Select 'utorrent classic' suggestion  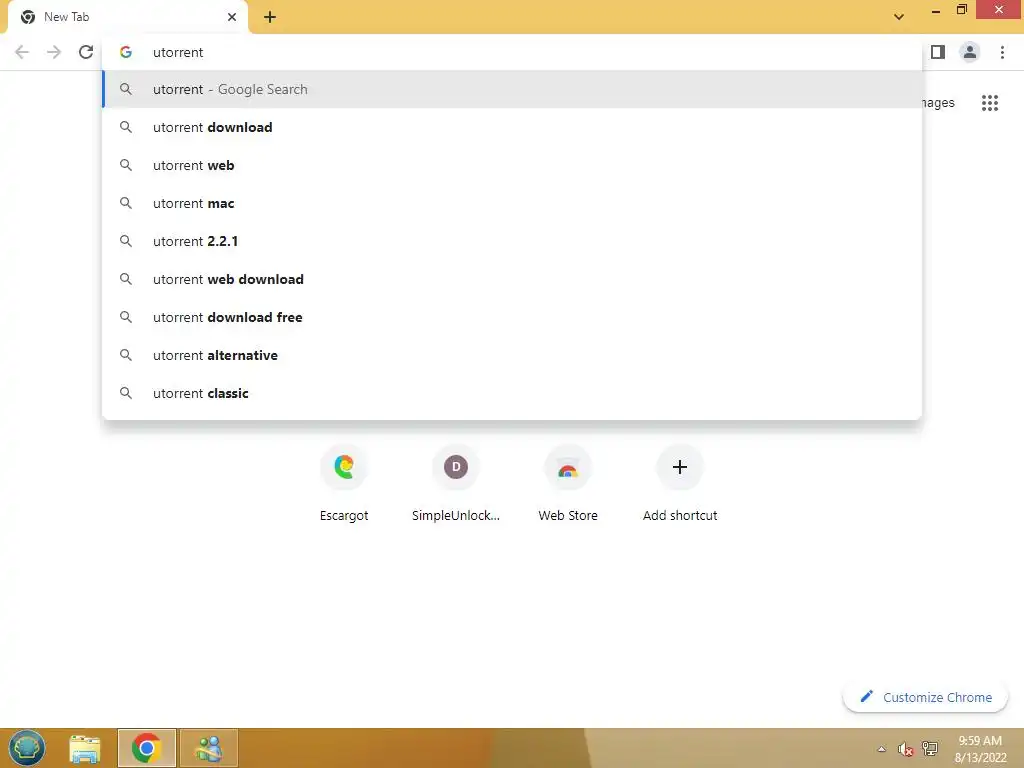(512, 393)
